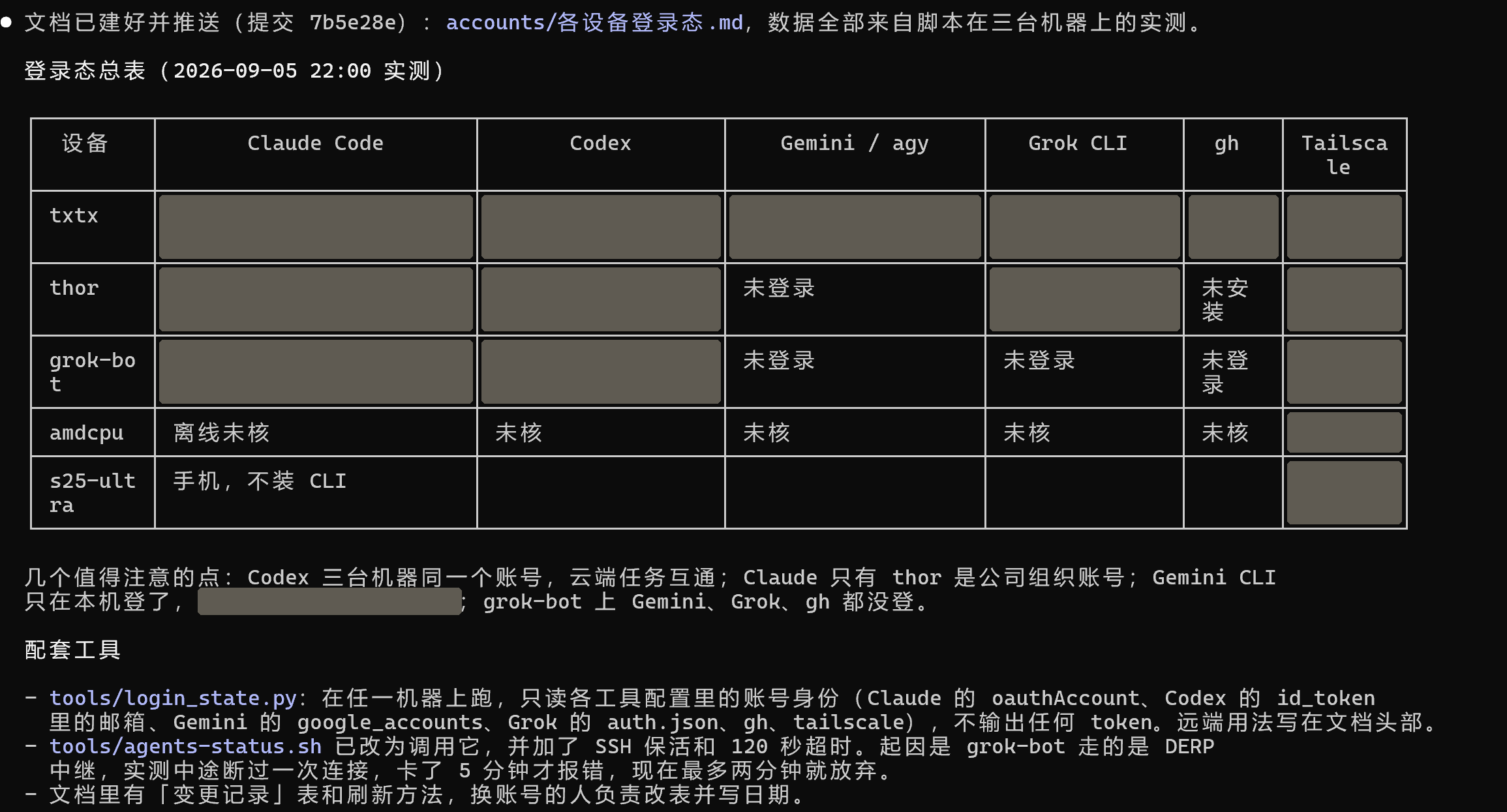
Task: Click the Claude Code column header
Action: point(315,143)
